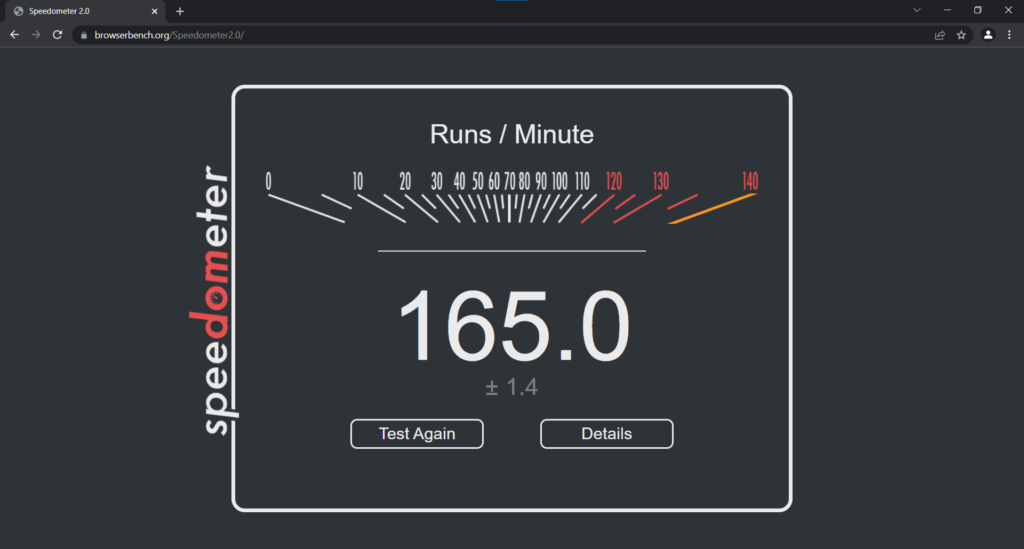Click the 0 gauge label
This screenshot has height=549, width=1024.
(268, 181)
